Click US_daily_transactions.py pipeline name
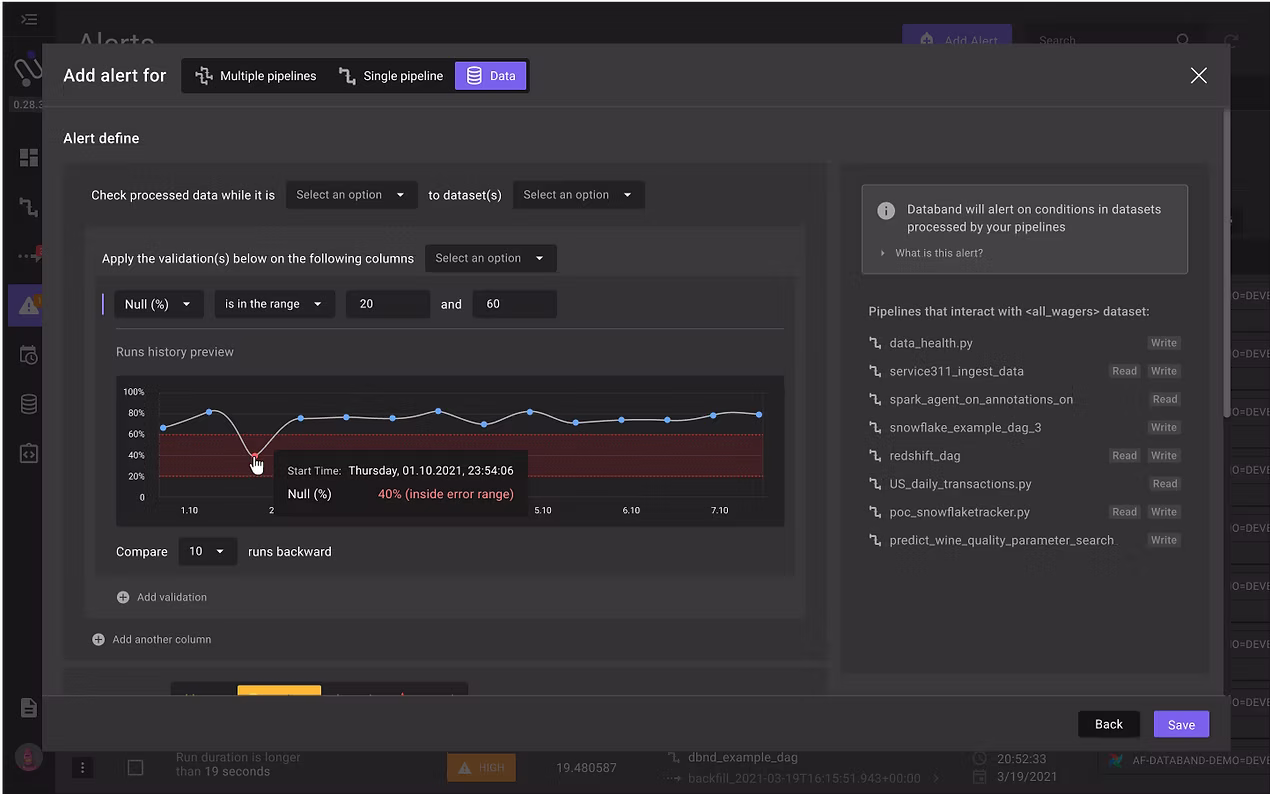 [960, 483]
